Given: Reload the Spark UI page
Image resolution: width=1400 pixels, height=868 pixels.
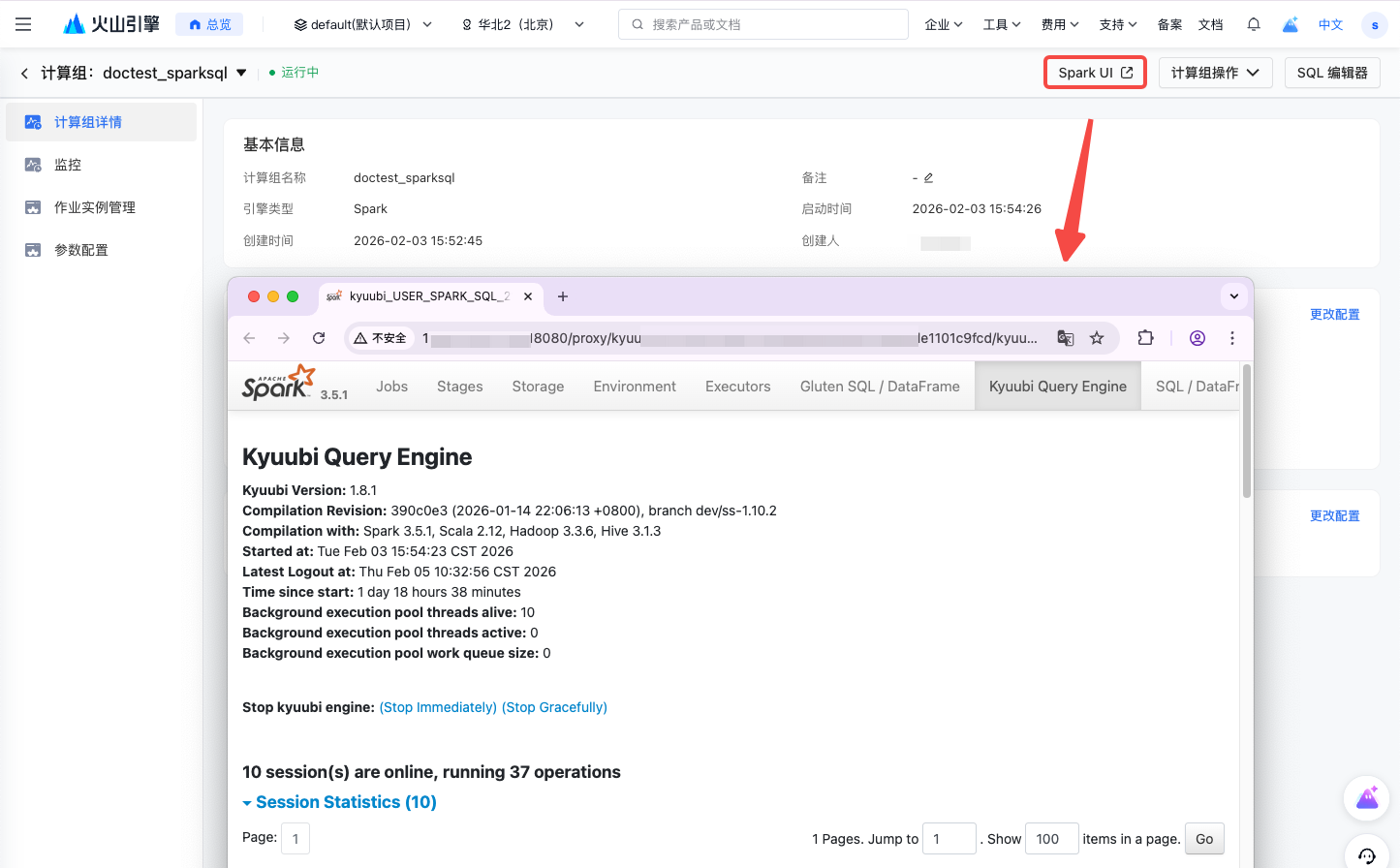Looking at the screenshot, I should coord(319,338).
